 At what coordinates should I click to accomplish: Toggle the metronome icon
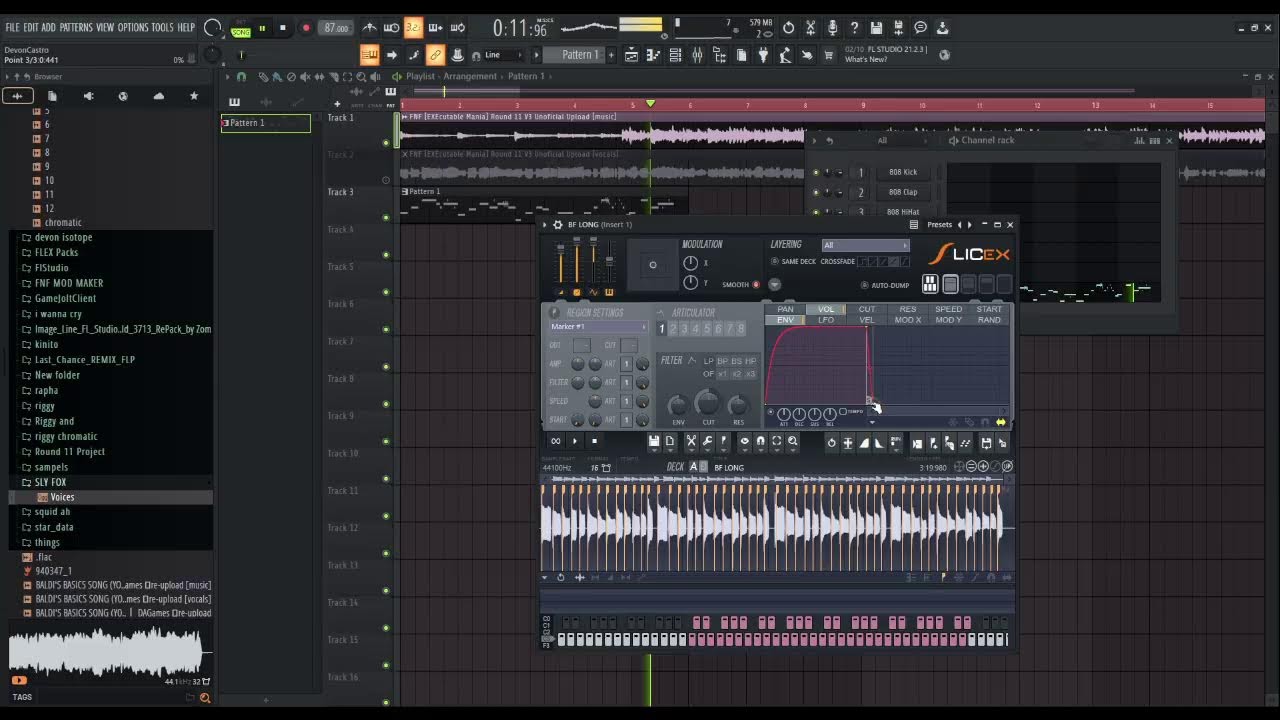pyautogui.click(x=370, y=28)
